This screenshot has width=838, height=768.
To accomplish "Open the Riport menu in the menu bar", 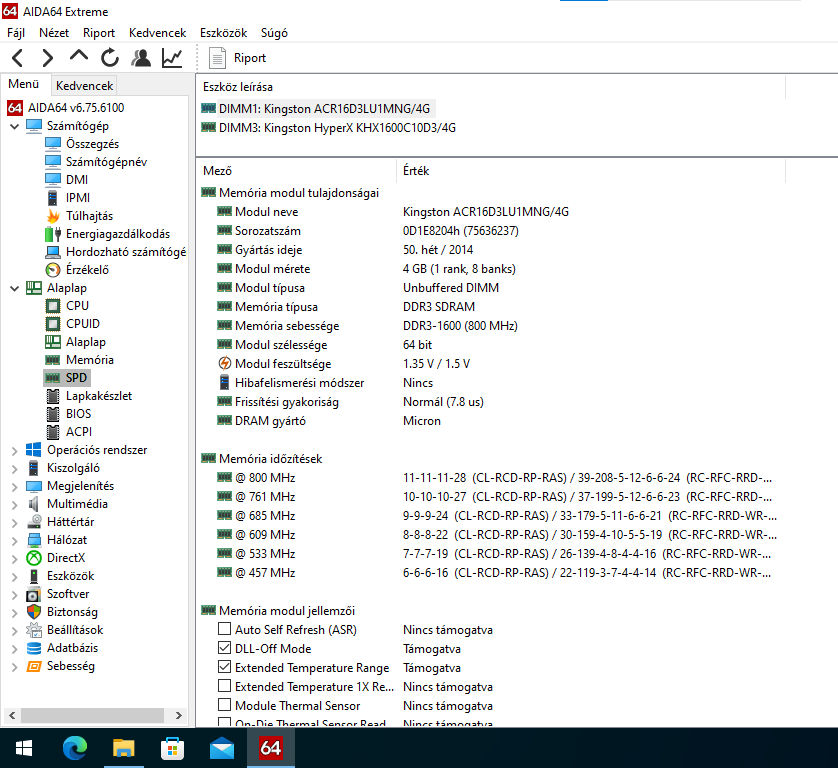I will point(99,33).
